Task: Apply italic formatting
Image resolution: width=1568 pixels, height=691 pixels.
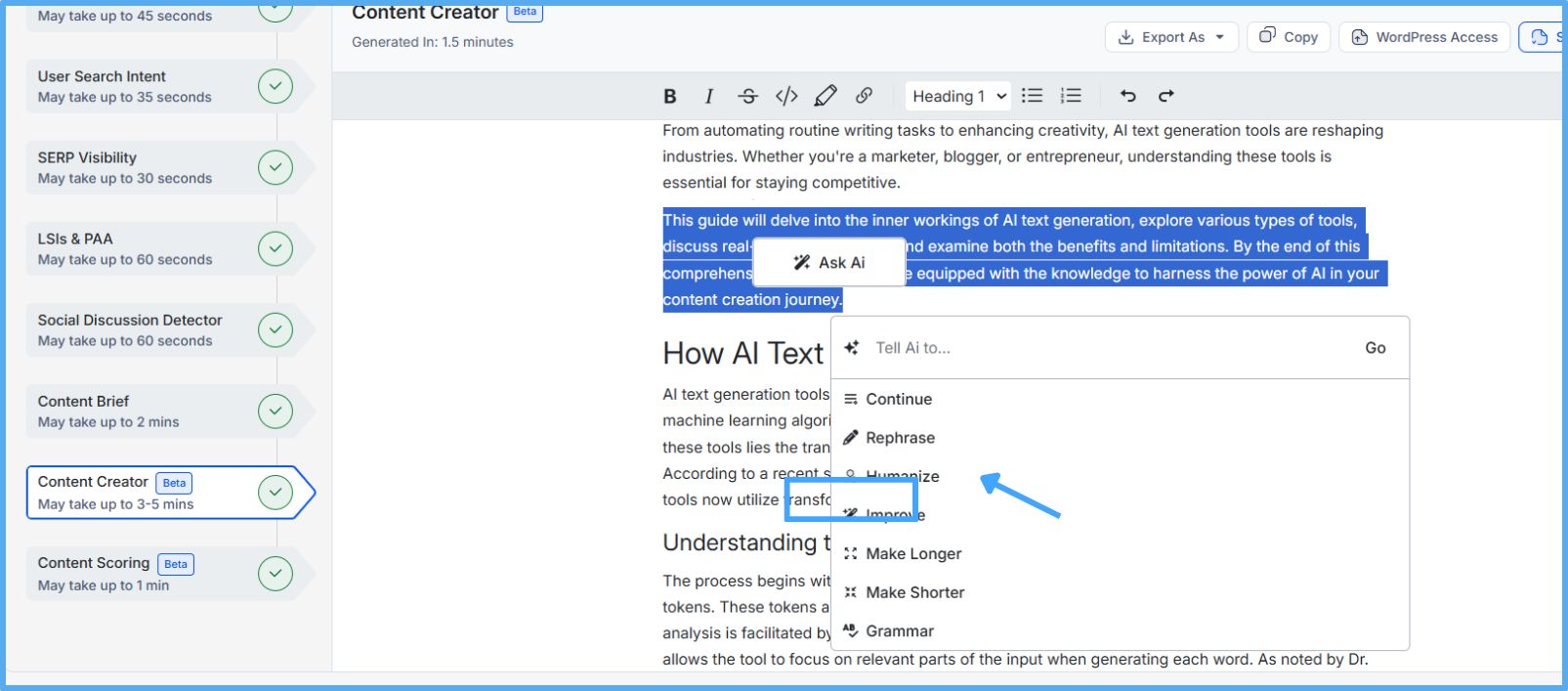Action: pyautogui.click(x=709, y=96)
